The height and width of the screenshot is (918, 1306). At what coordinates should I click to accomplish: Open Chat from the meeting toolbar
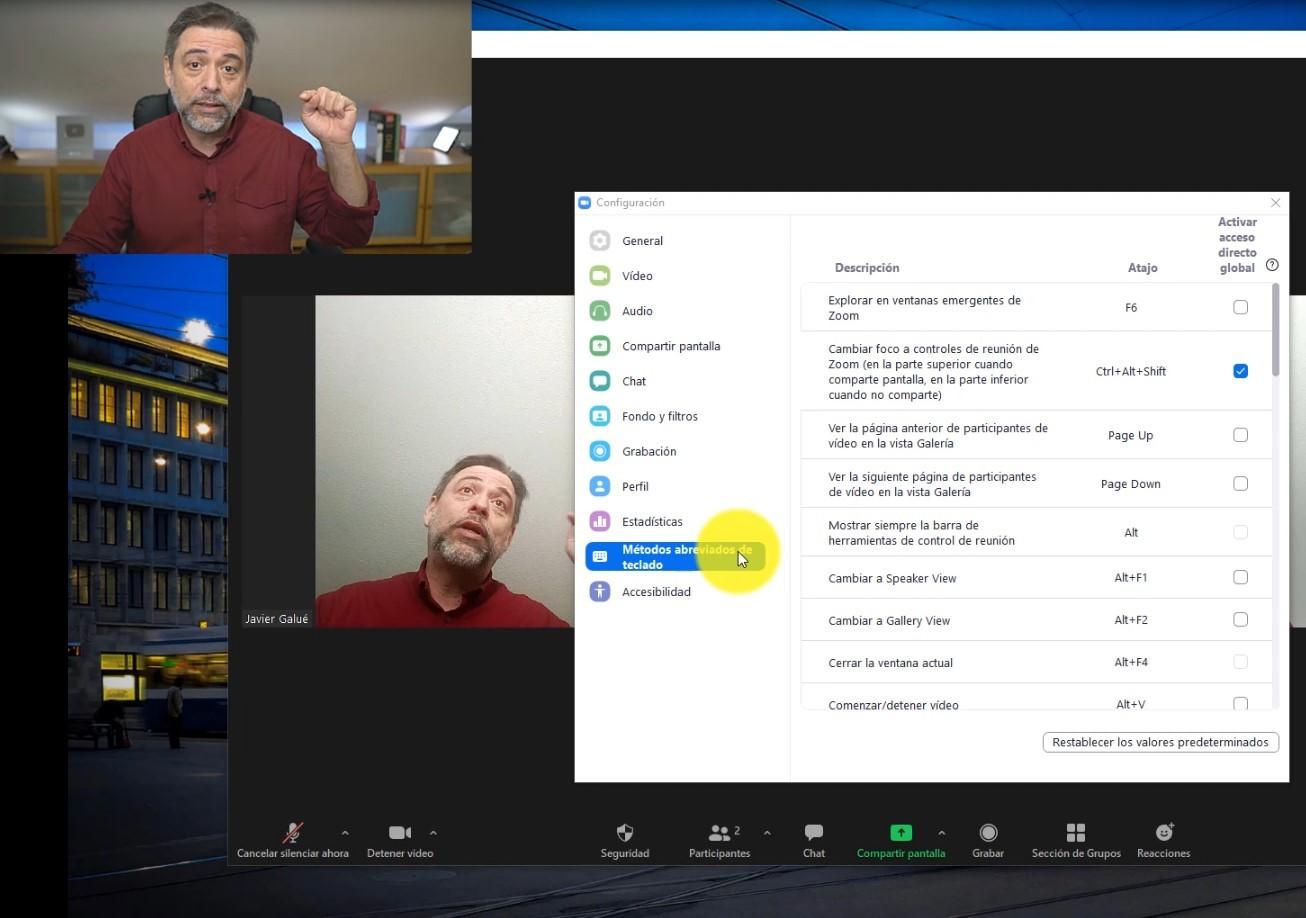coord(814,833)
